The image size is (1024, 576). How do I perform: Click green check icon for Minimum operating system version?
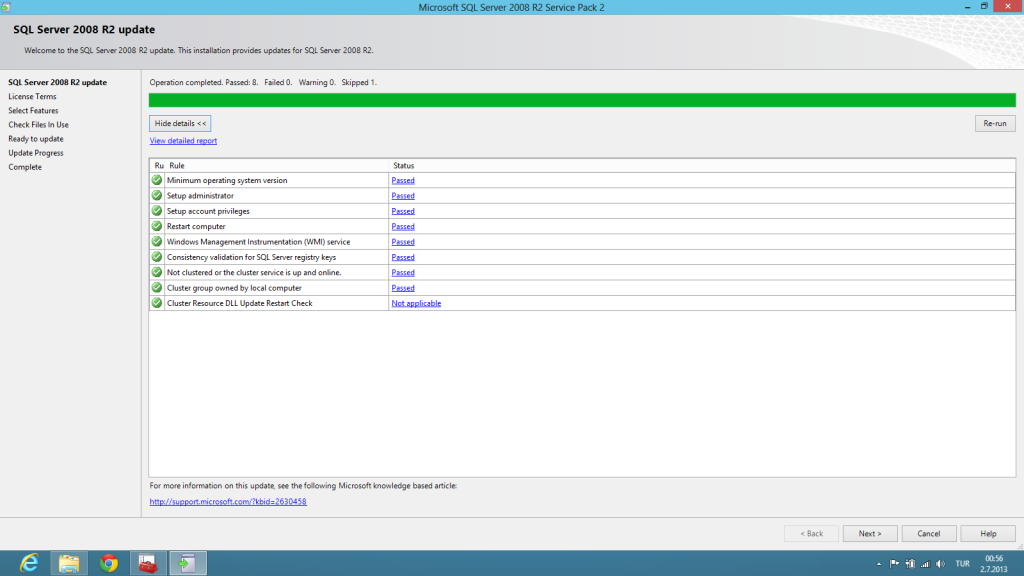(157, 180)
